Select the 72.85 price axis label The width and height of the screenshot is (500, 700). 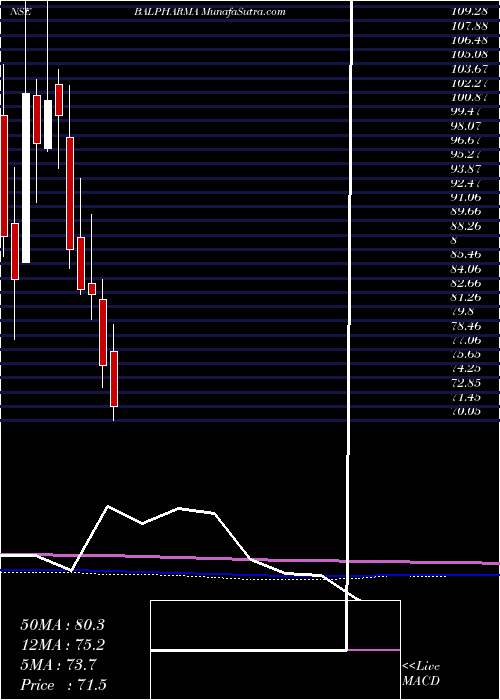[x=466, y=383]
